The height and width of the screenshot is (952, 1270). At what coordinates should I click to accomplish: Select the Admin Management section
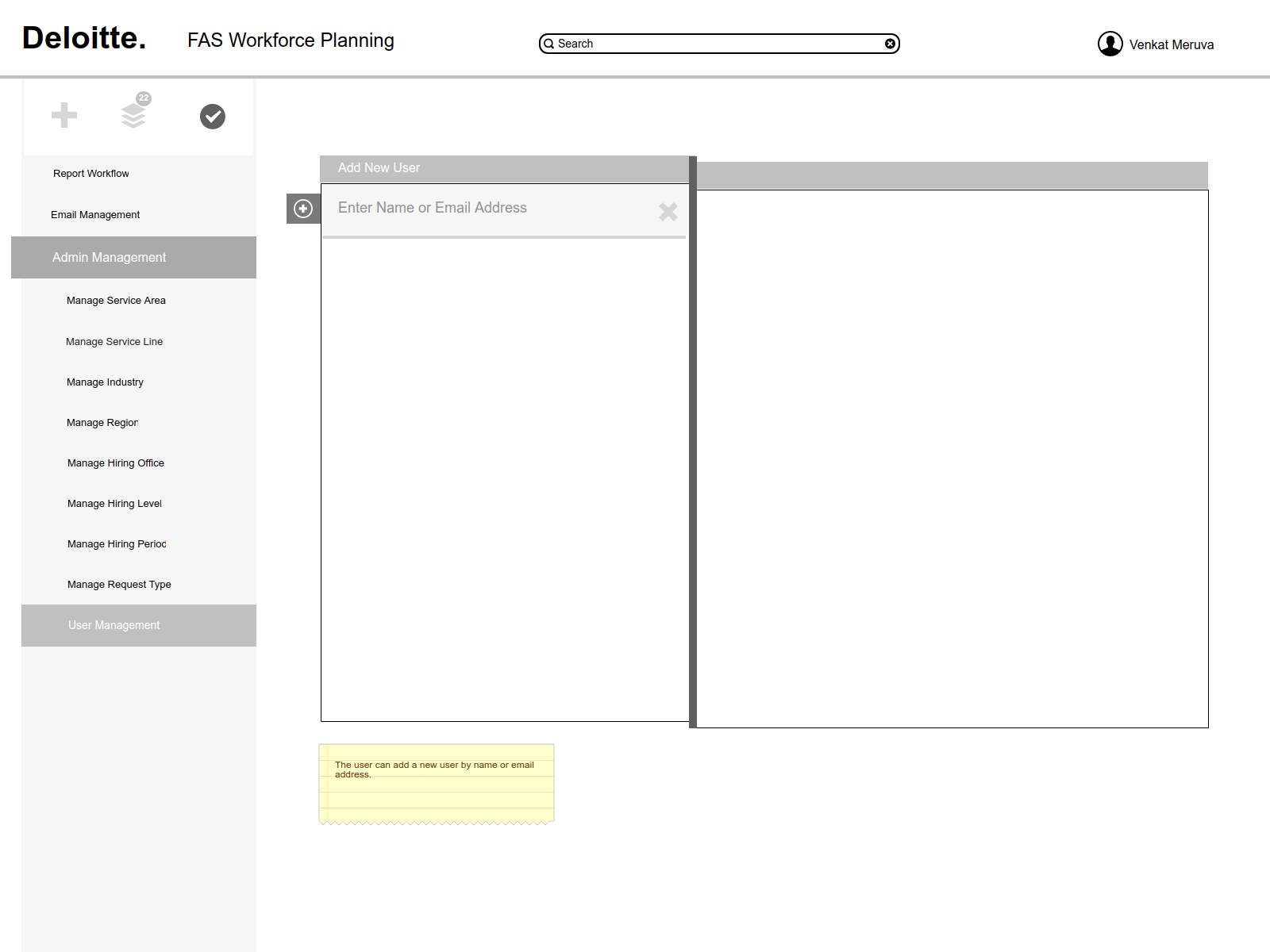pos(133,257)
